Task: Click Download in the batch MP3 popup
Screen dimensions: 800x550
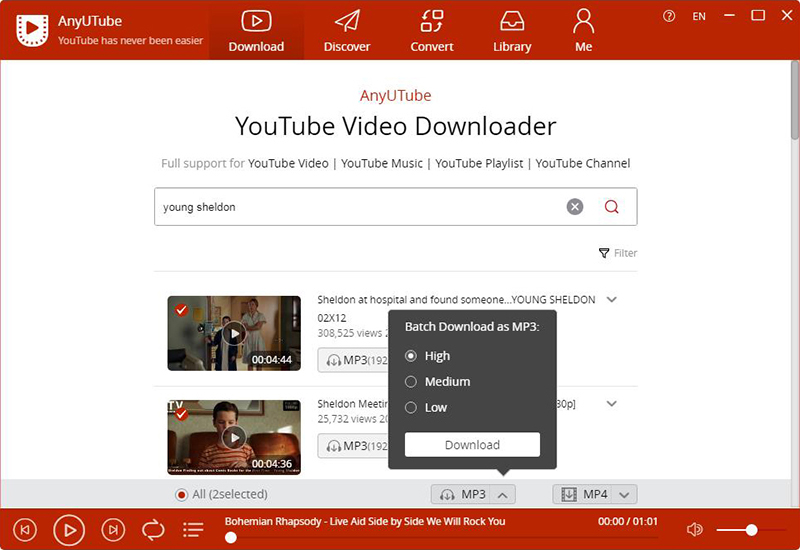Action: 472,445
